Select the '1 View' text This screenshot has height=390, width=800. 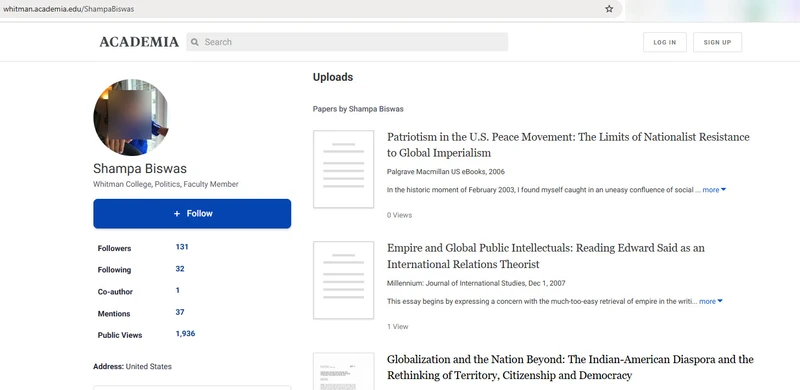[397, 327]
